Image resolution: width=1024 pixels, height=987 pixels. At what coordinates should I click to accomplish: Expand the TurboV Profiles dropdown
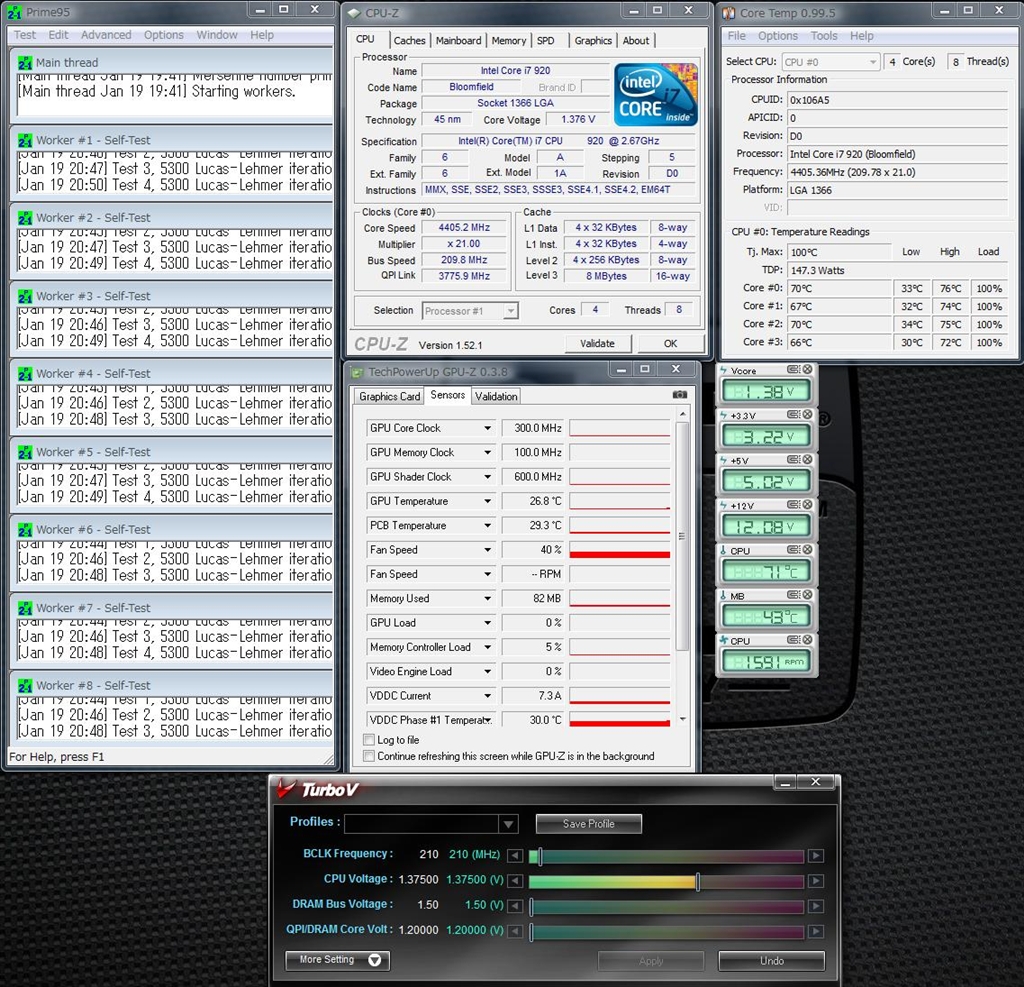[509, 824]
